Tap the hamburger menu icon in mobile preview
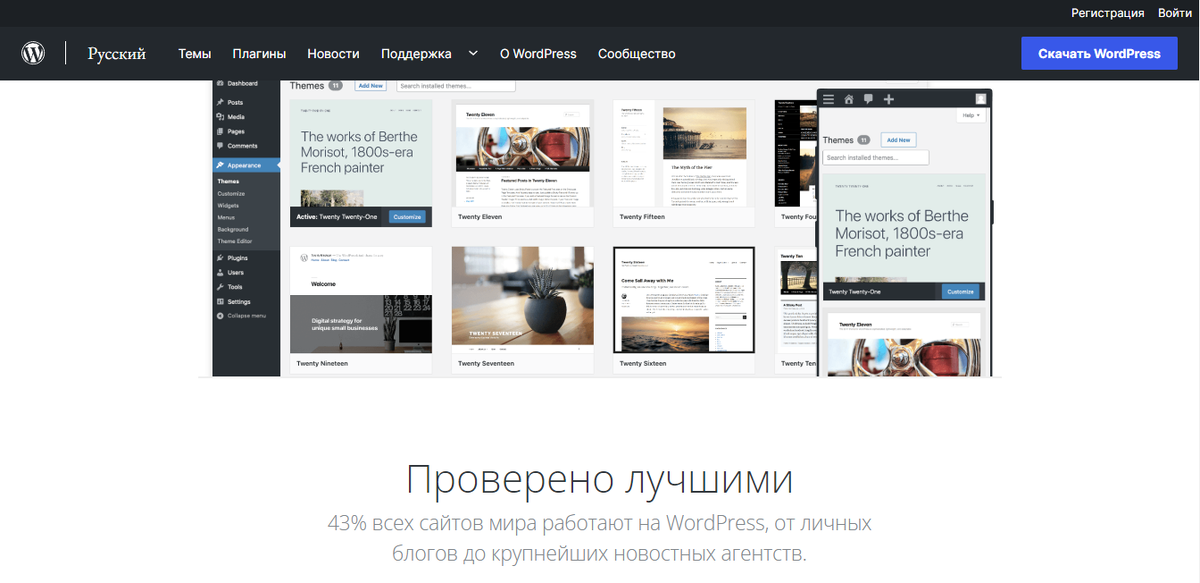1200x583 pixels. (x=828, y=99)
